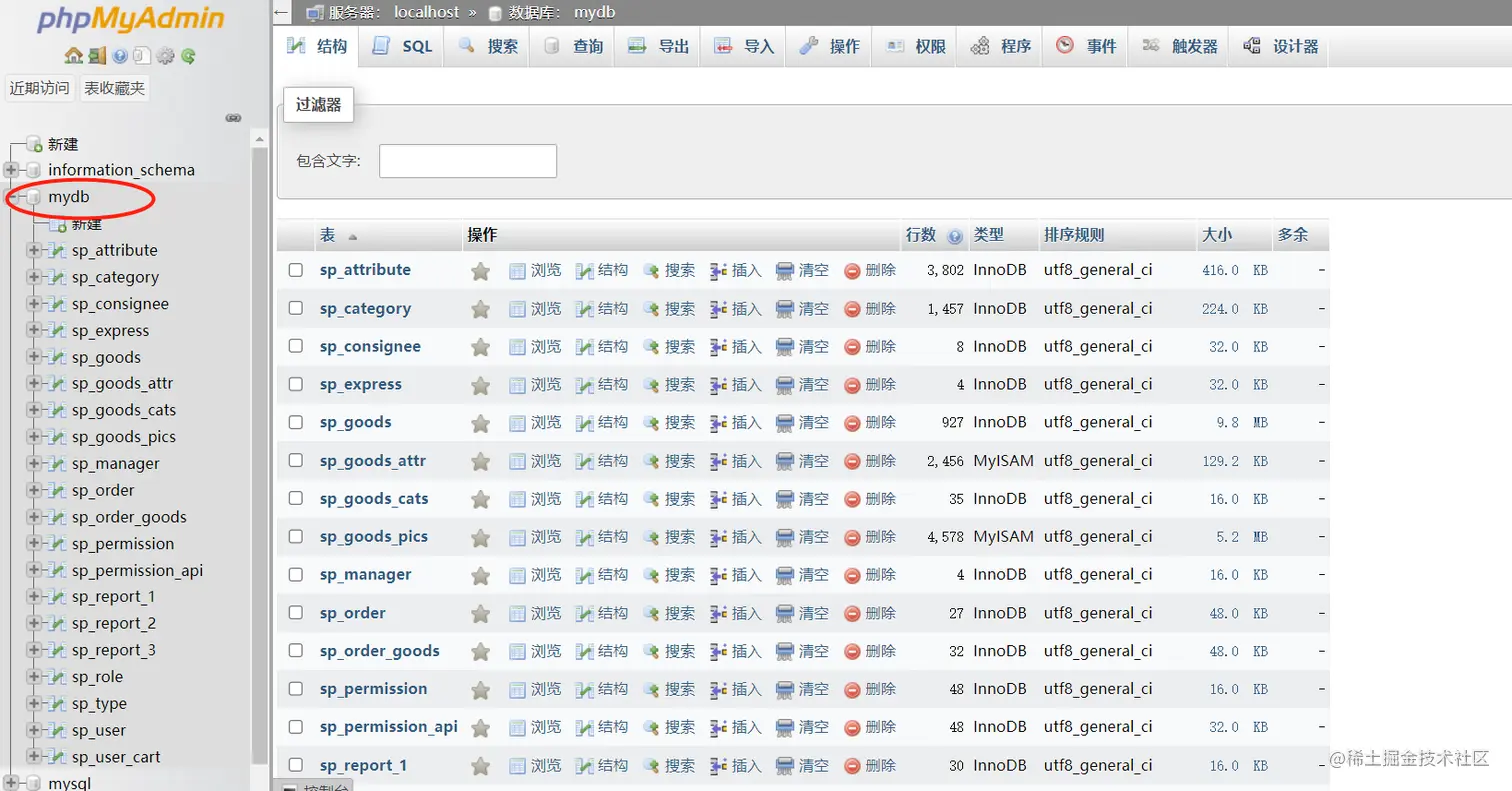Open sp_order_goods table name link

pyautogui.click(x=379, y=651)
